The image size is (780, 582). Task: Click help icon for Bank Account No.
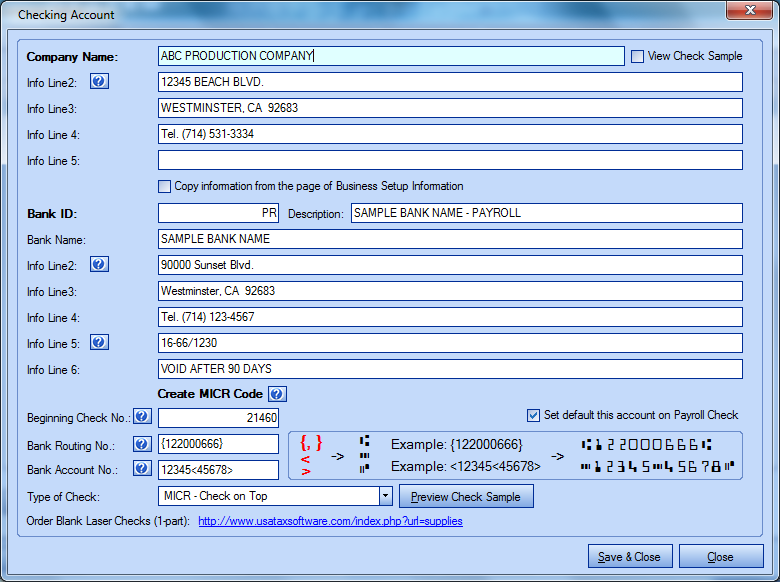point(142,470)
